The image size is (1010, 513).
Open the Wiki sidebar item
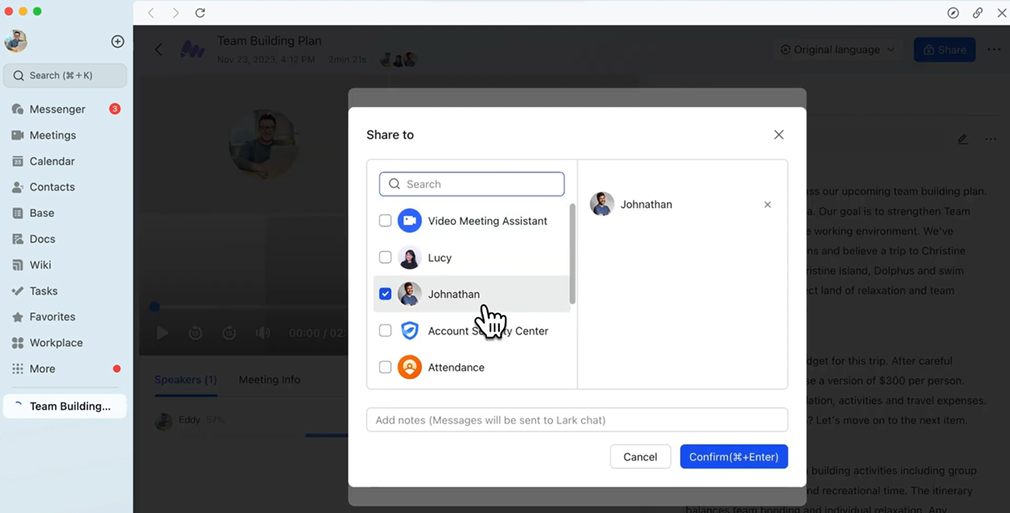(40, 265)
